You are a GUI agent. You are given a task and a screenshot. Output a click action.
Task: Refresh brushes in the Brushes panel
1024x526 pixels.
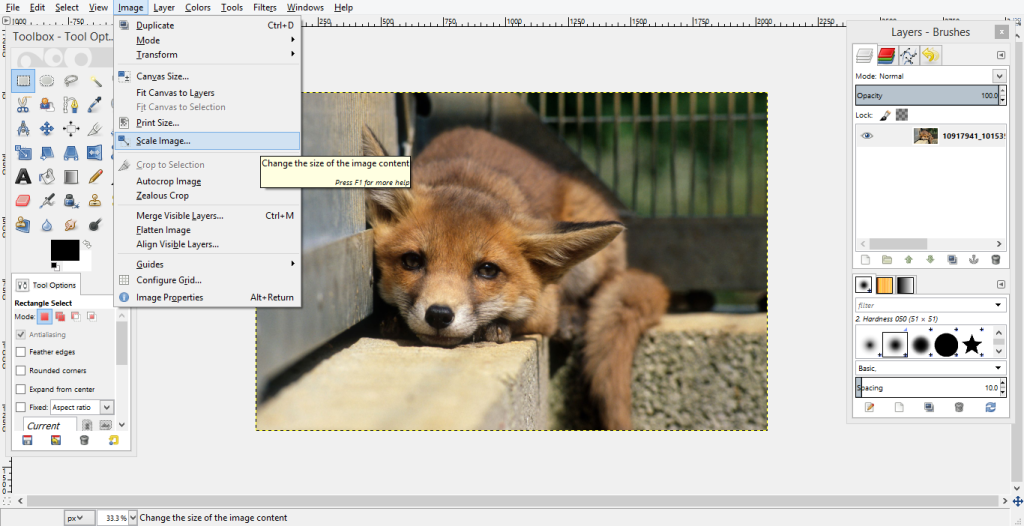pyautogui.click(x=991, y=407)
